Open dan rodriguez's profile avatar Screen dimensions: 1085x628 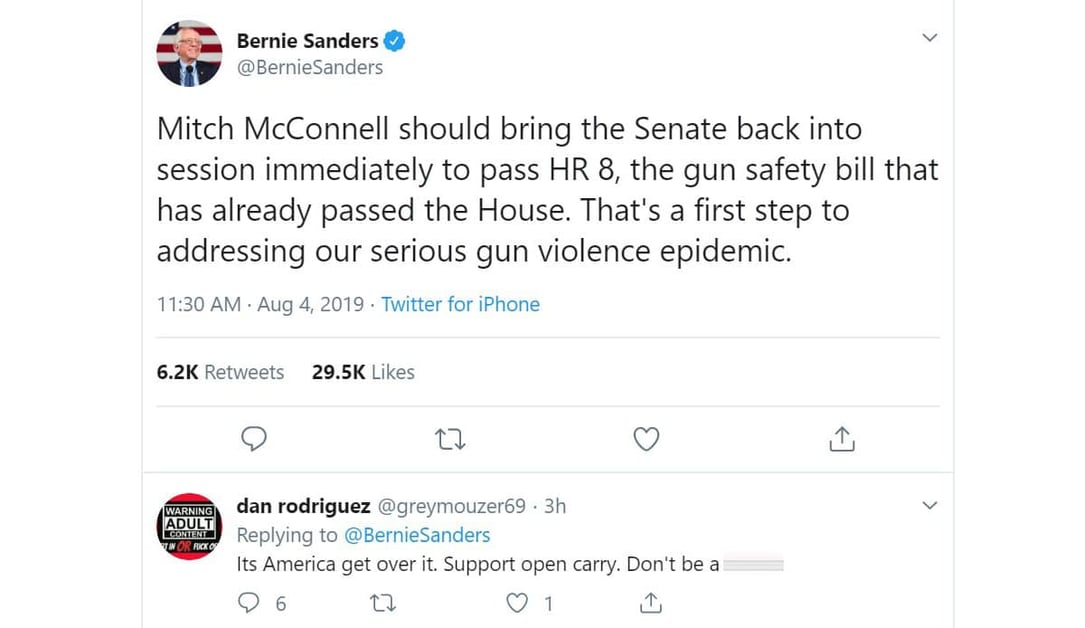[x=189, y=526]
